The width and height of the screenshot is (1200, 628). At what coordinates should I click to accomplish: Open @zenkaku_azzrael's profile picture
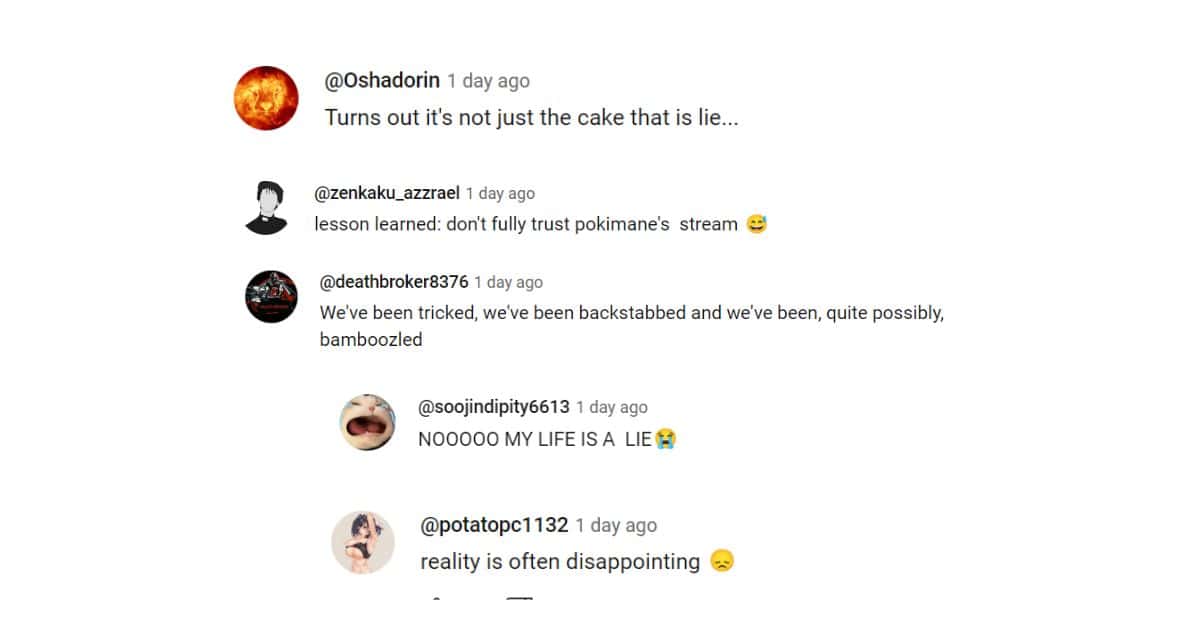coord(266,207)
